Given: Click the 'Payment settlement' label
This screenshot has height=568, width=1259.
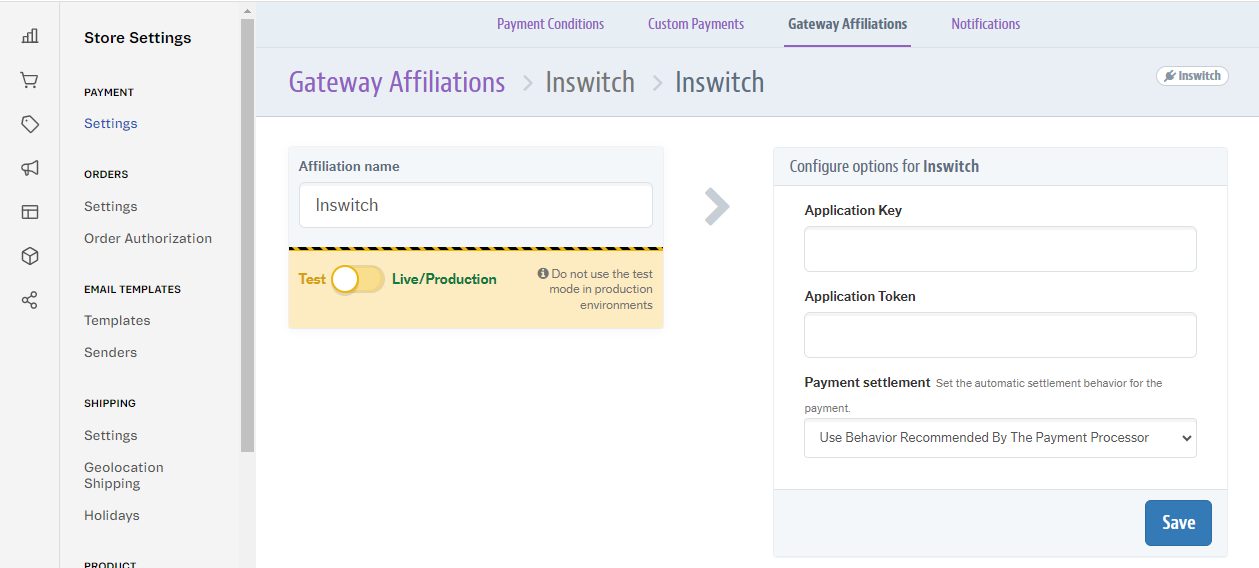Looking at the screenshot, I should 867,383.
